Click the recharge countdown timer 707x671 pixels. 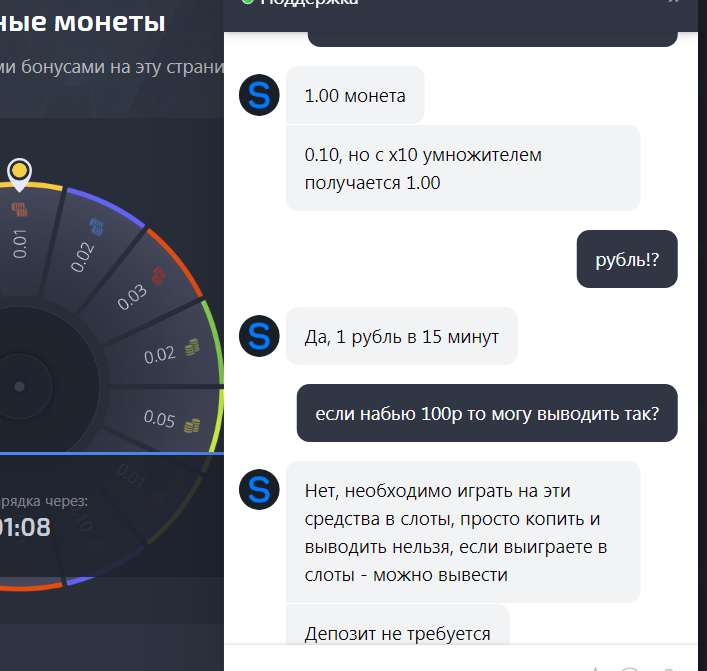pyautogui.click(x=25, y=527)
